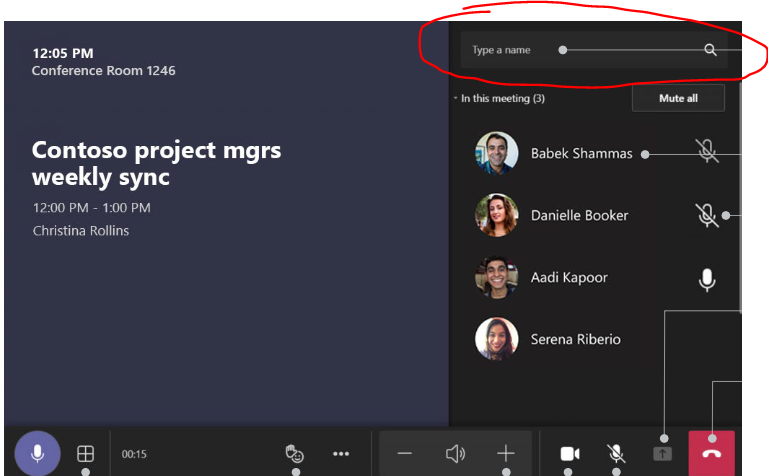Click the Mute all button

pos(678,98)
